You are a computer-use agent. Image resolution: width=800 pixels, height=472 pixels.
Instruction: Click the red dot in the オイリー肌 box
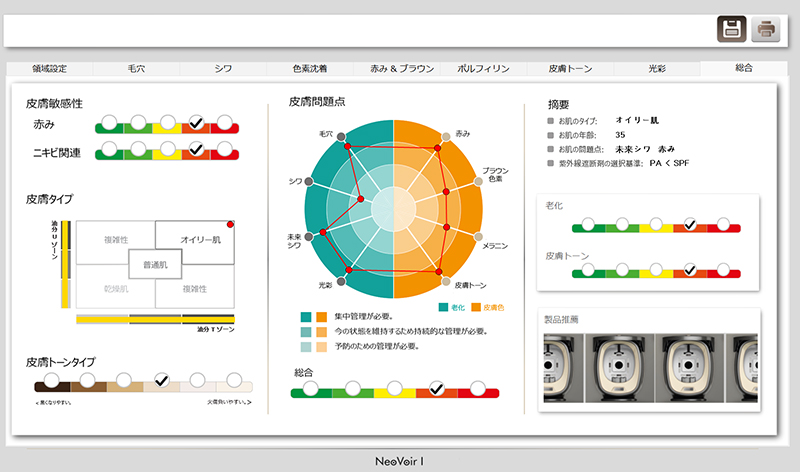[230, 225]
